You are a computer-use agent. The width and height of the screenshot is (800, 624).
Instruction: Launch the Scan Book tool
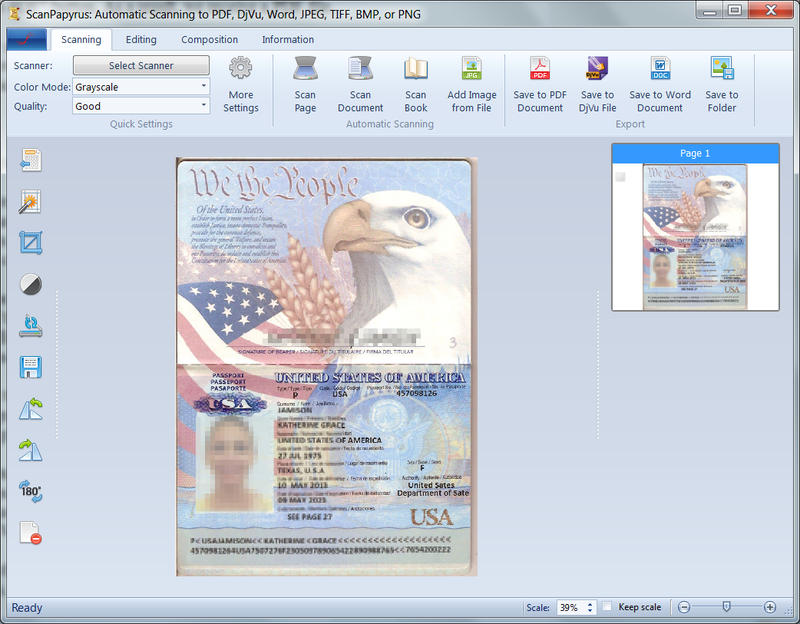[416, 85]
